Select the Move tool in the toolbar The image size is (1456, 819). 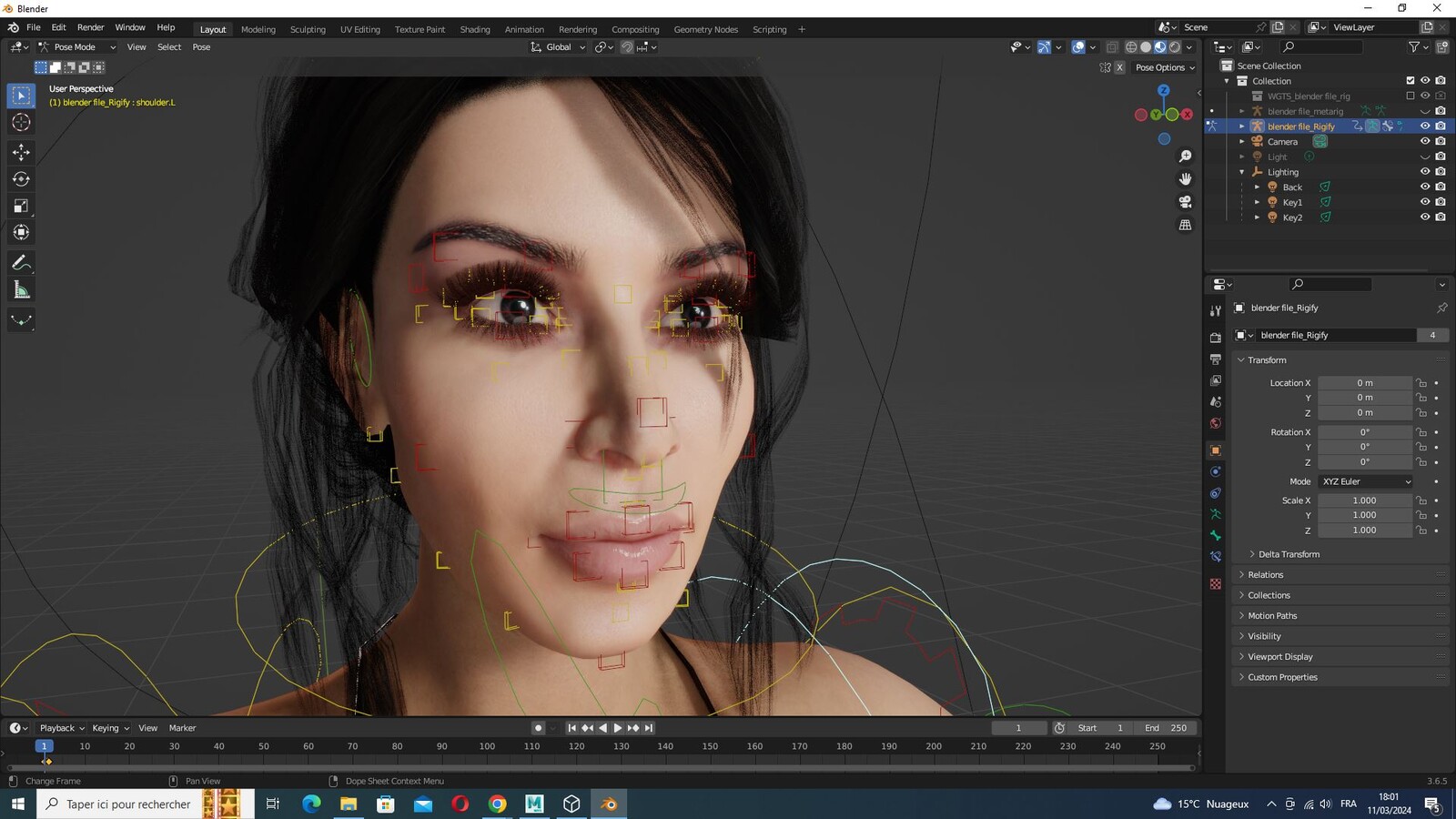coord(21,152)
